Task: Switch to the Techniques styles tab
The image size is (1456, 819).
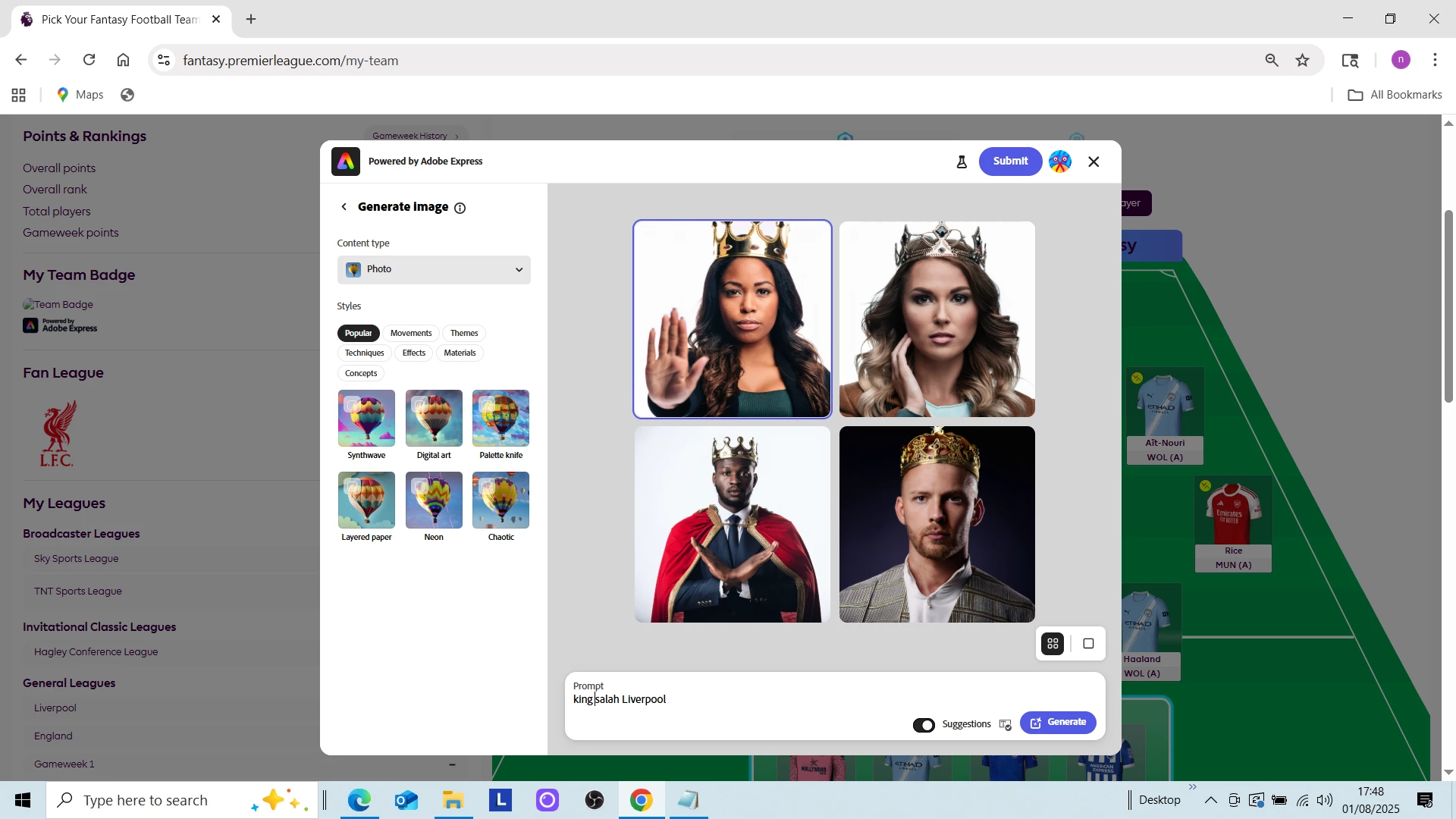Action: 364,353
